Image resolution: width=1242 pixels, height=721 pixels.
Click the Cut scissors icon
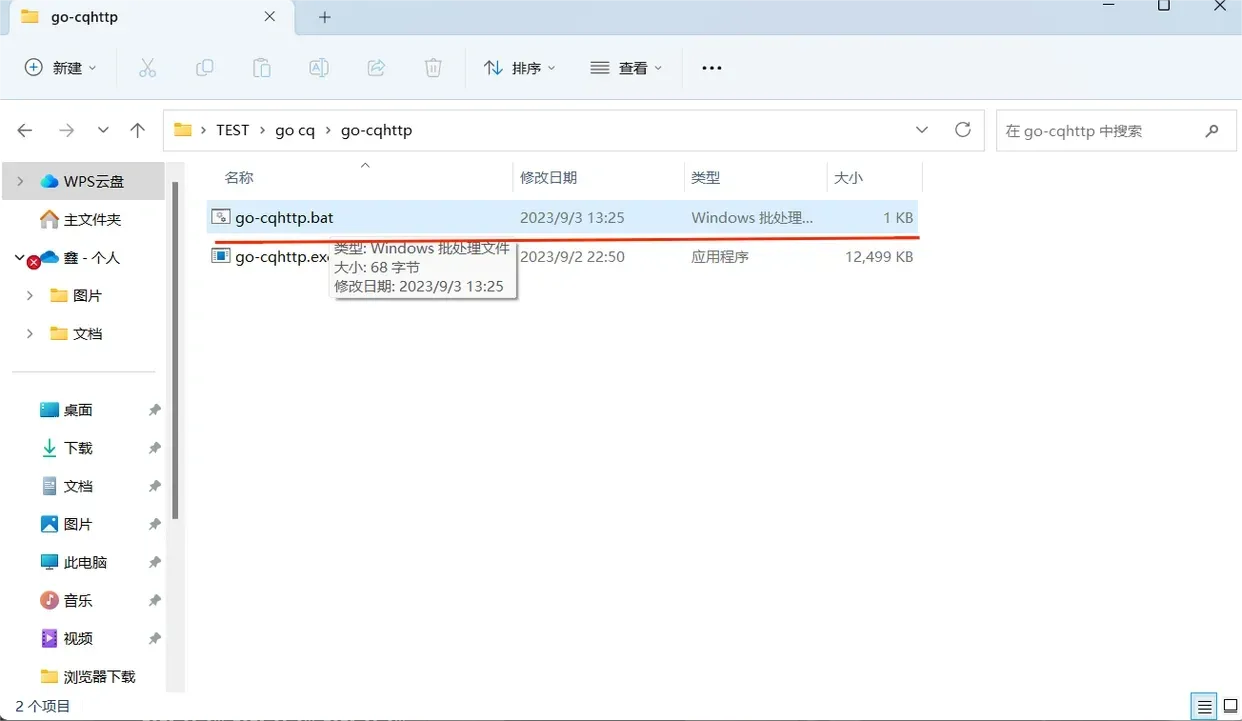pyautogui.click(x=147, y=68)
